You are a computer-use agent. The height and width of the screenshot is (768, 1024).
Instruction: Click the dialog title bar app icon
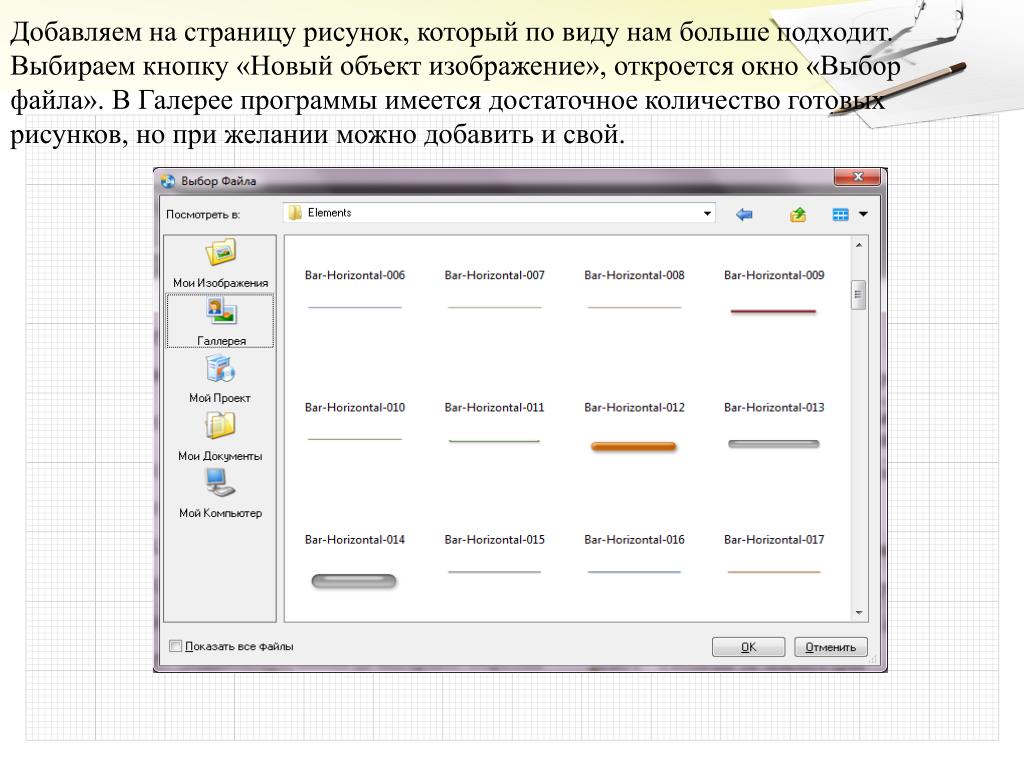pos(168,182)
